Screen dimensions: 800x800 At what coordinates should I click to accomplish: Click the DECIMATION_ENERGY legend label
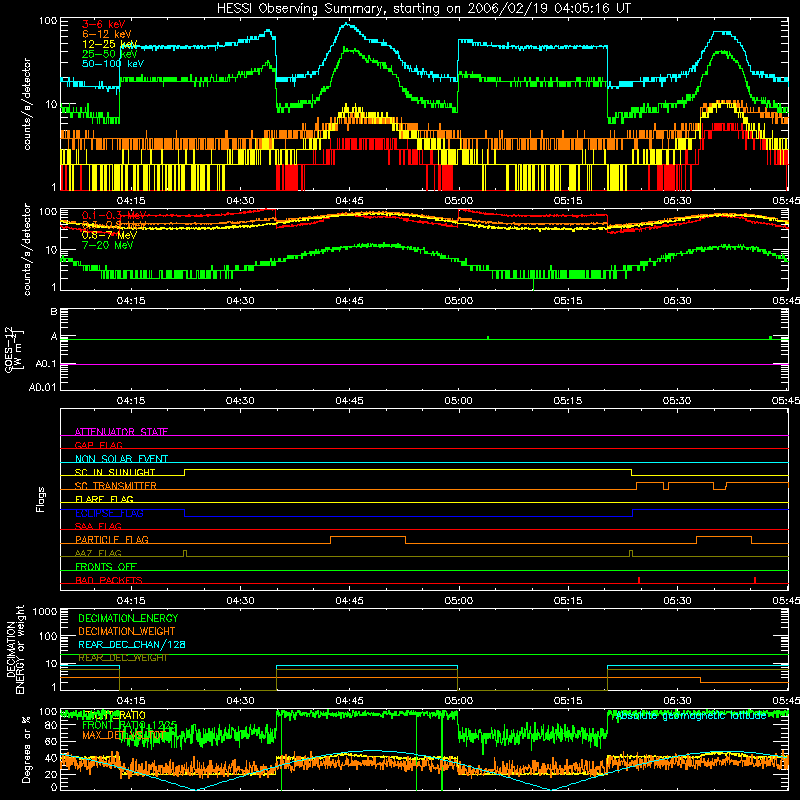(x=128, y=618)
